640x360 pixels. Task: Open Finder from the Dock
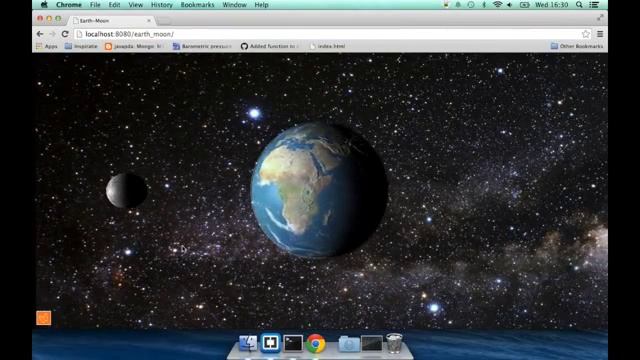coord(248,343)
